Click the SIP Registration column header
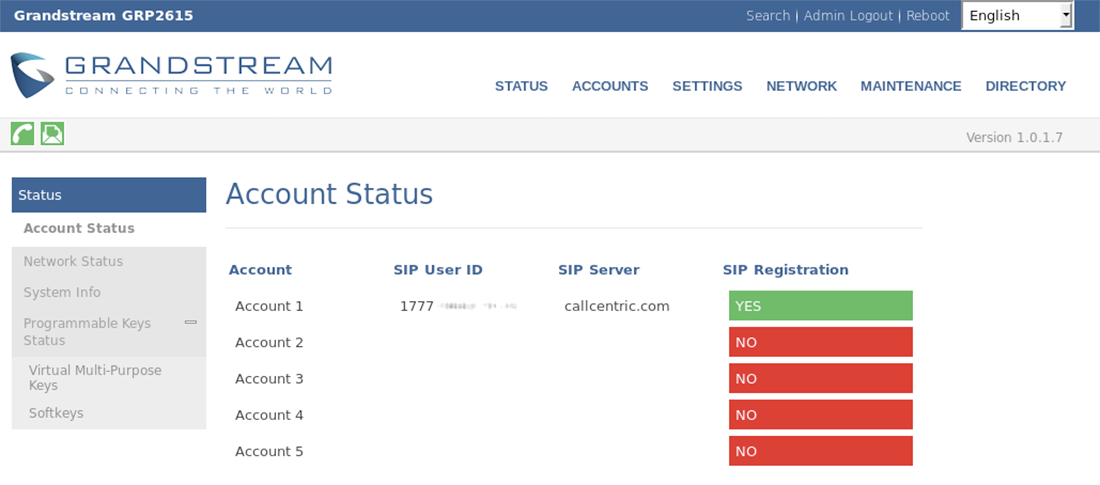This screenshot has width=1100, height=485. coord(786,270)
